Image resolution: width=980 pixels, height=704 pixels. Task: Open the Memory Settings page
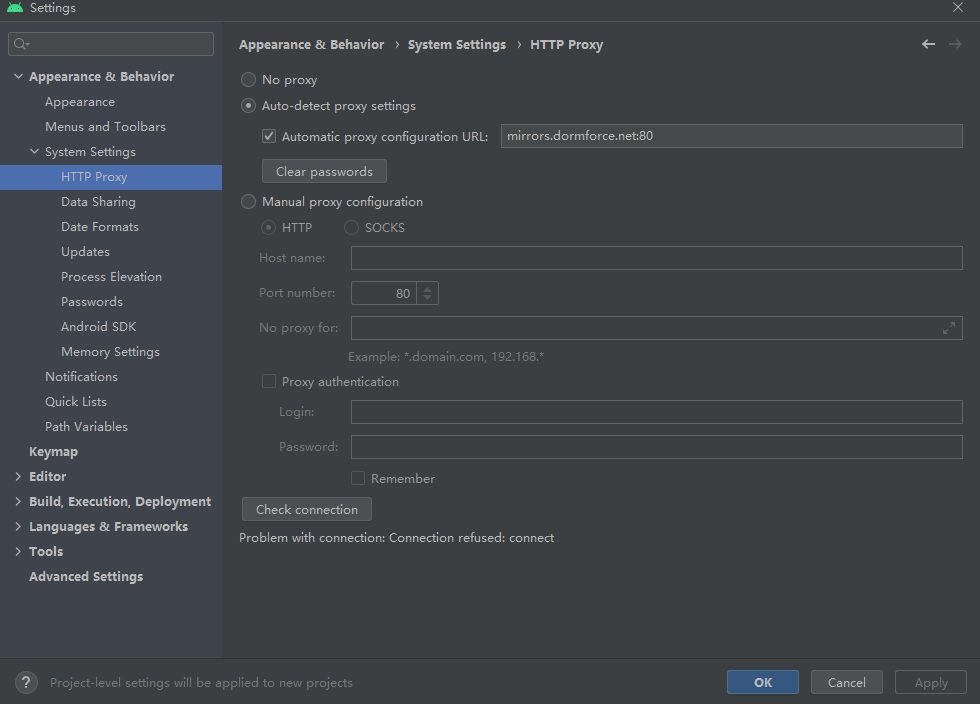(110, 352)
